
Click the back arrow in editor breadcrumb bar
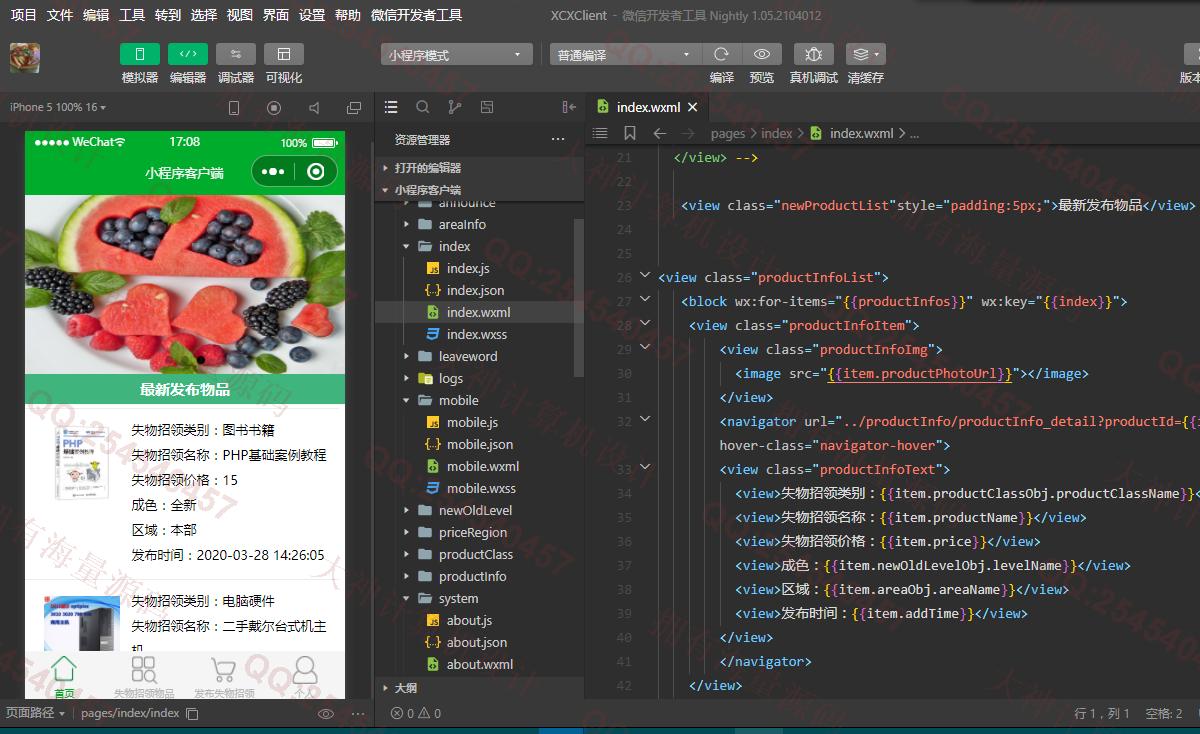659,133
